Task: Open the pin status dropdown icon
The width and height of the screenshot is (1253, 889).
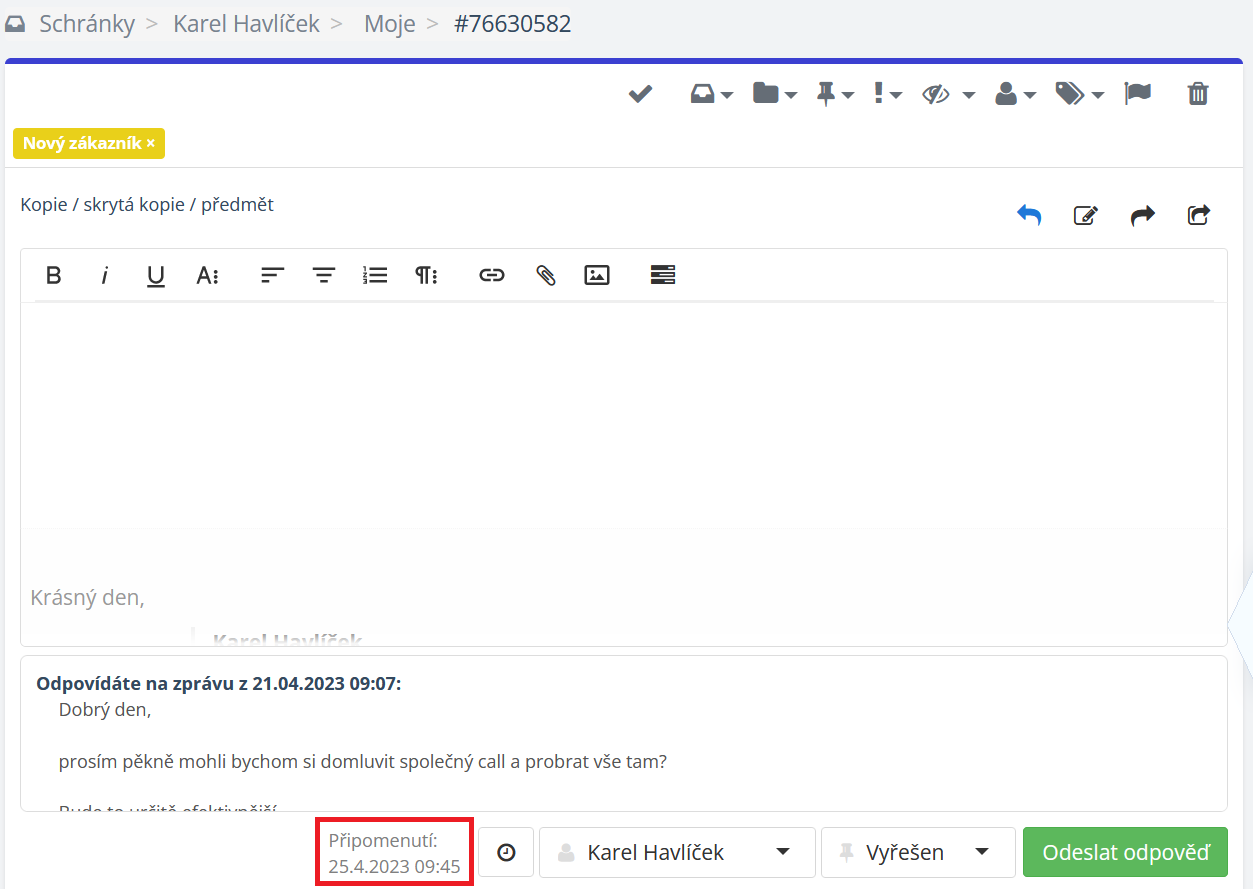Action: (x=834, y=94)
